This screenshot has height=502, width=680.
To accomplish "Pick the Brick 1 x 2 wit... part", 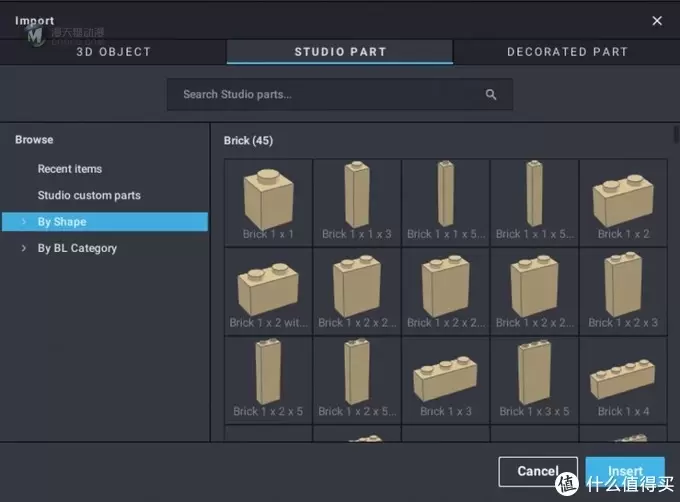I will click(268, 291).
